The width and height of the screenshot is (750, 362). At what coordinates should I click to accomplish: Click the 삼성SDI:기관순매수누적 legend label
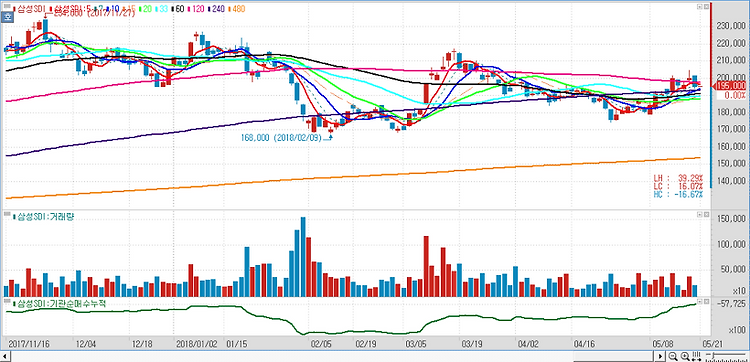61,304
